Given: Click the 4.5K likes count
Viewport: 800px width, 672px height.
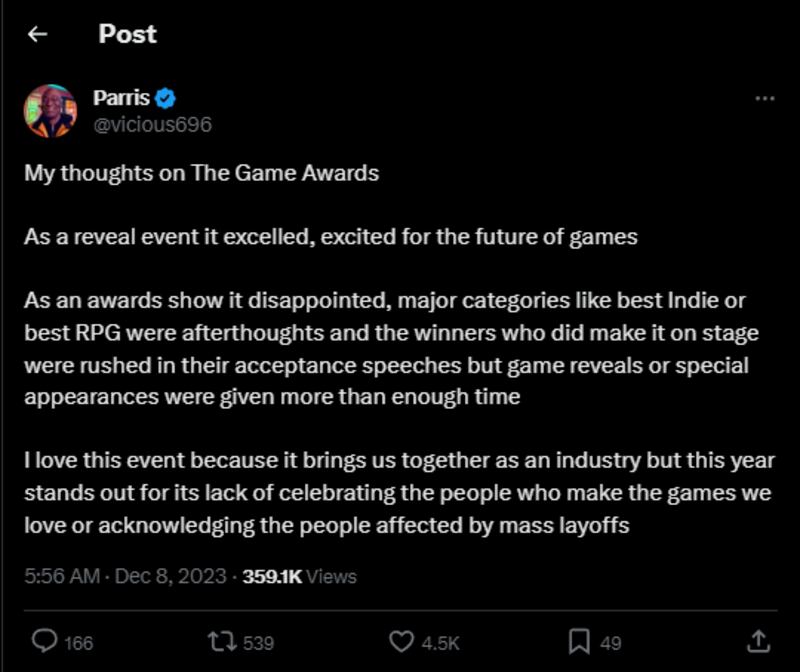Looking at the screenshot, I should [x=438, y=642].
